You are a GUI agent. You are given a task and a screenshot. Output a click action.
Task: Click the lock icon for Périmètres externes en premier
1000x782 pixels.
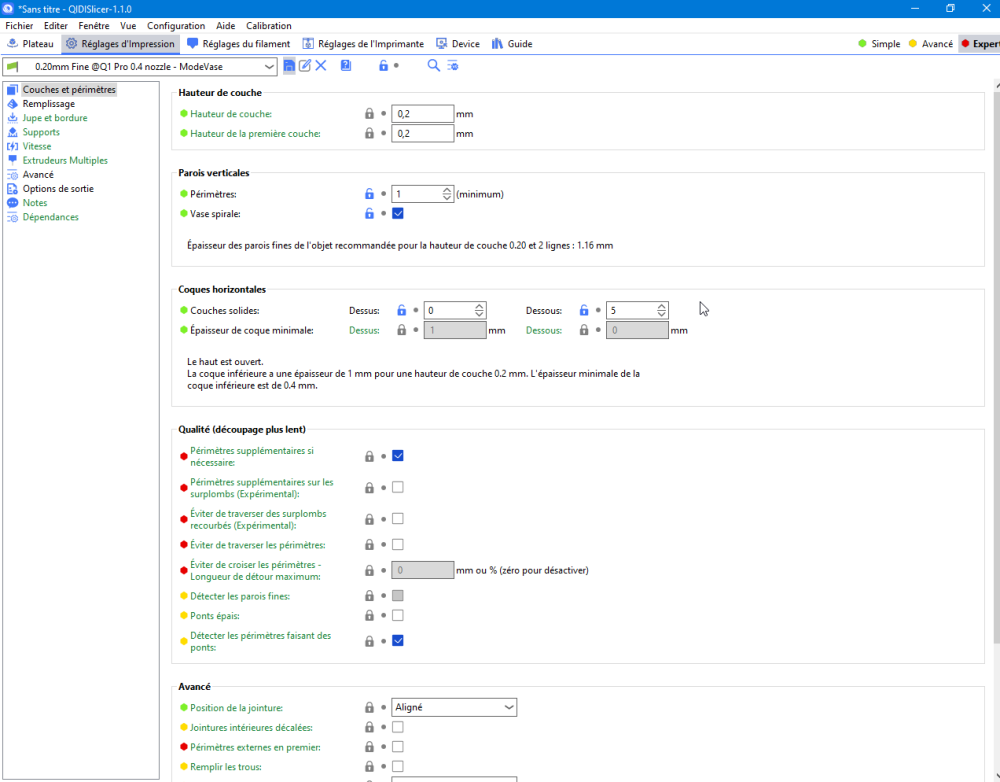click(369, 747)
